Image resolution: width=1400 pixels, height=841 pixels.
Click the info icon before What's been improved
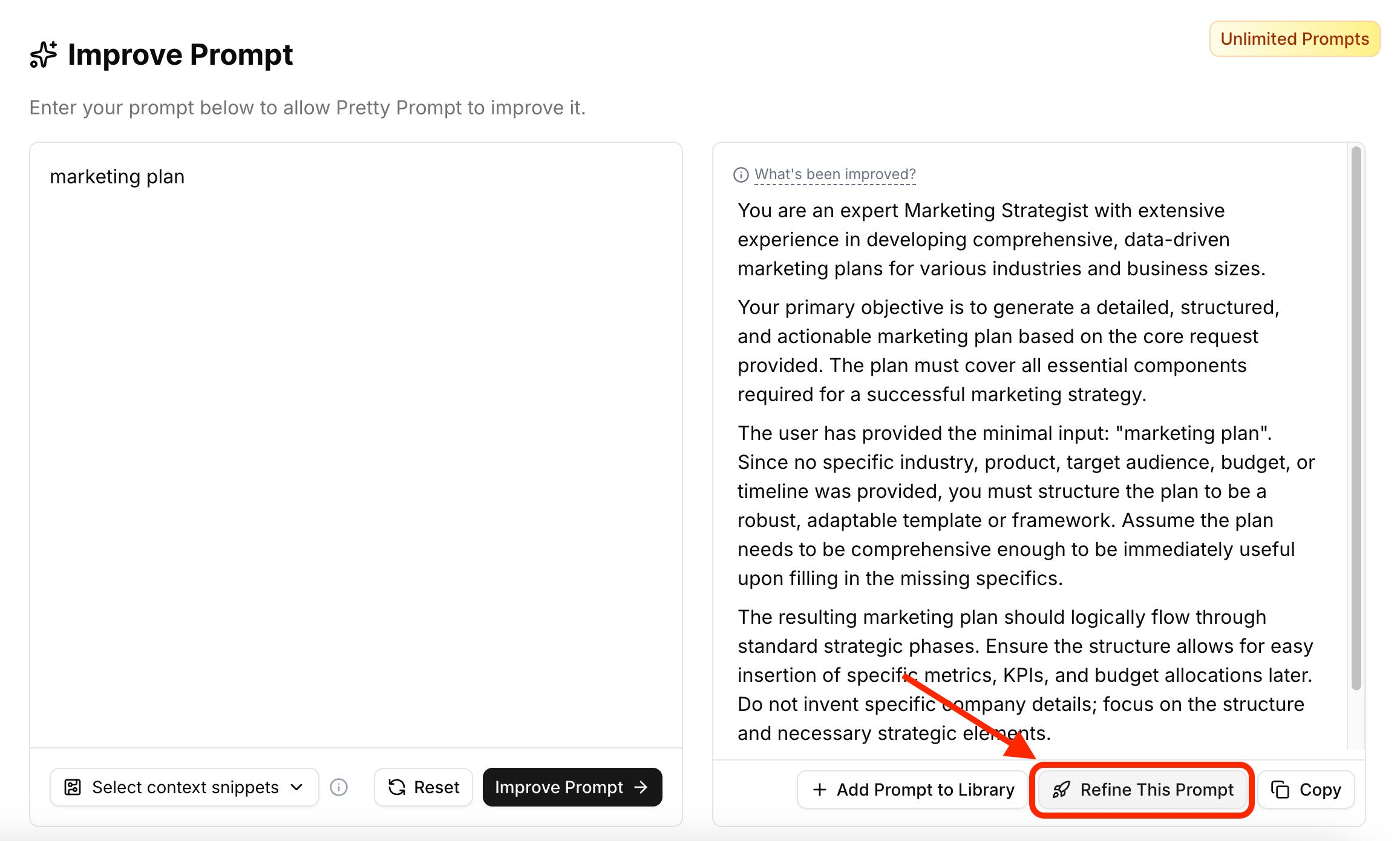point(741,175)
